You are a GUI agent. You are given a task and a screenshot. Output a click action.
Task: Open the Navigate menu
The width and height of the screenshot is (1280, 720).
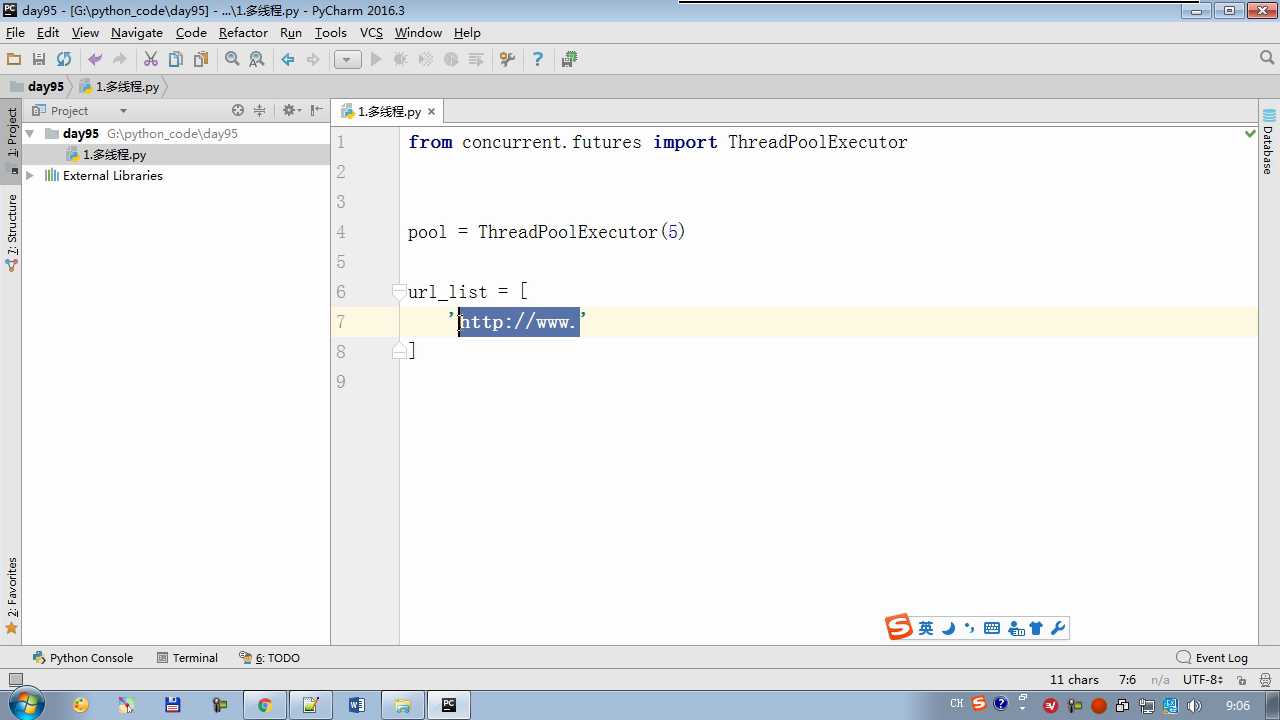coord(137,33)
